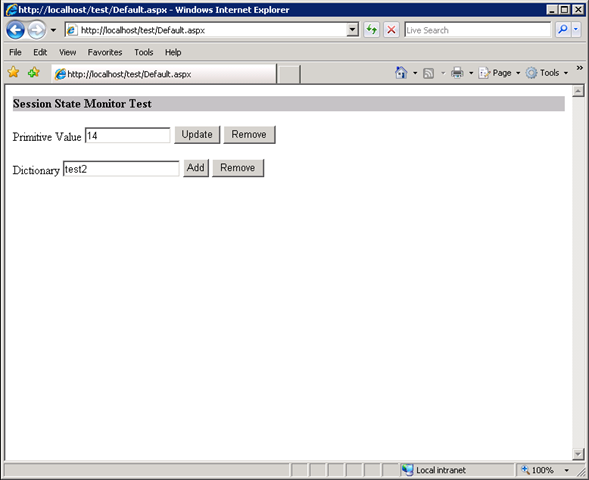Click the RSS feeds icon
Viewport: 589px width, 480px height.
coord(429,73)
